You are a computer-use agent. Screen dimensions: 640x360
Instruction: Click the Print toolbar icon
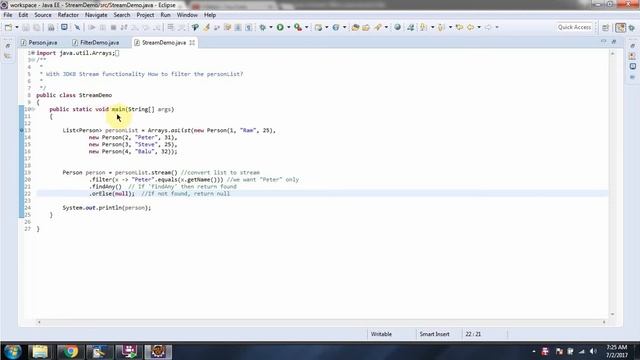51,27
